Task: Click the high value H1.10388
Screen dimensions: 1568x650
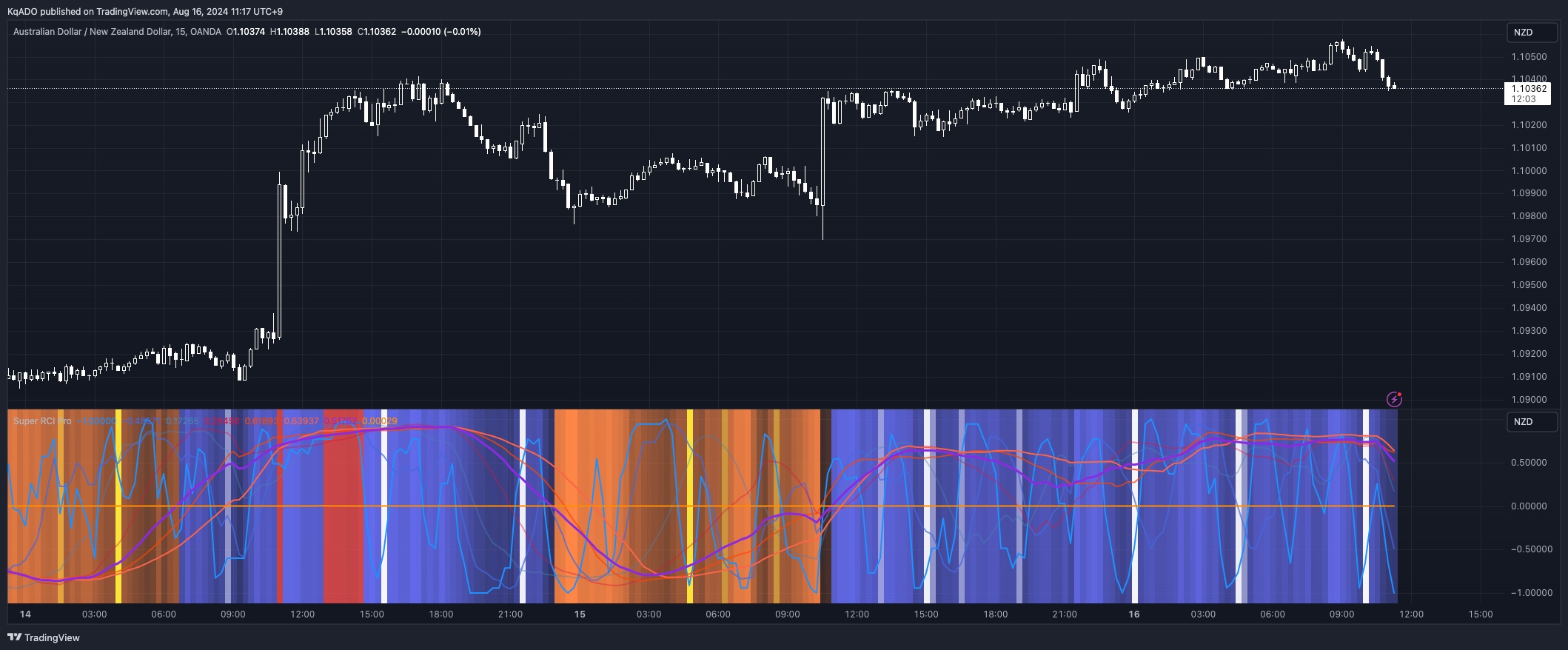Action: 289,32
